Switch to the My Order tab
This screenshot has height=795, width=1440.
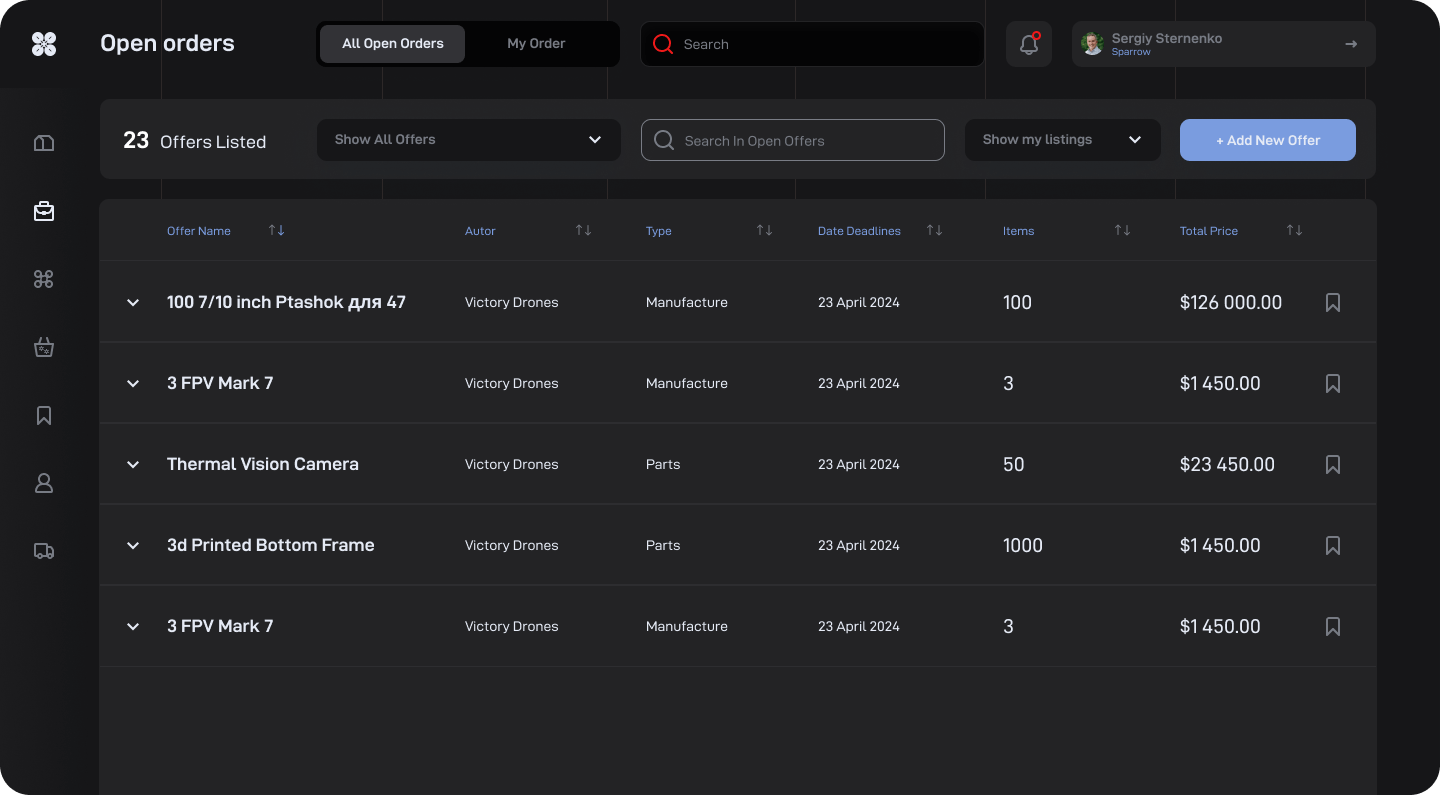point(536,44)
